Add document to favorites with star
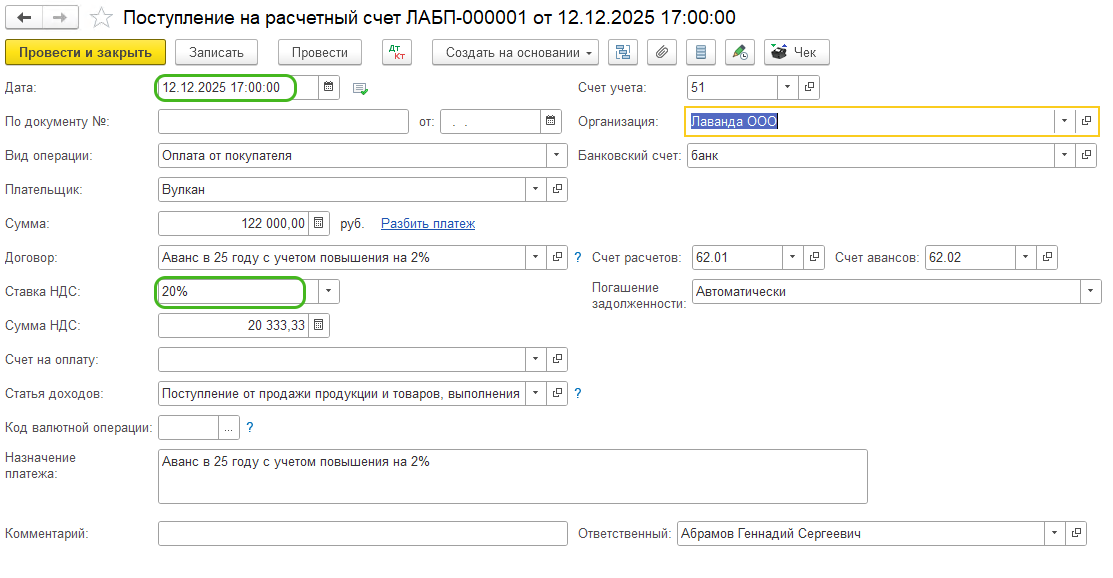Screen dimensions: 1113x578 tap(100, 18)
